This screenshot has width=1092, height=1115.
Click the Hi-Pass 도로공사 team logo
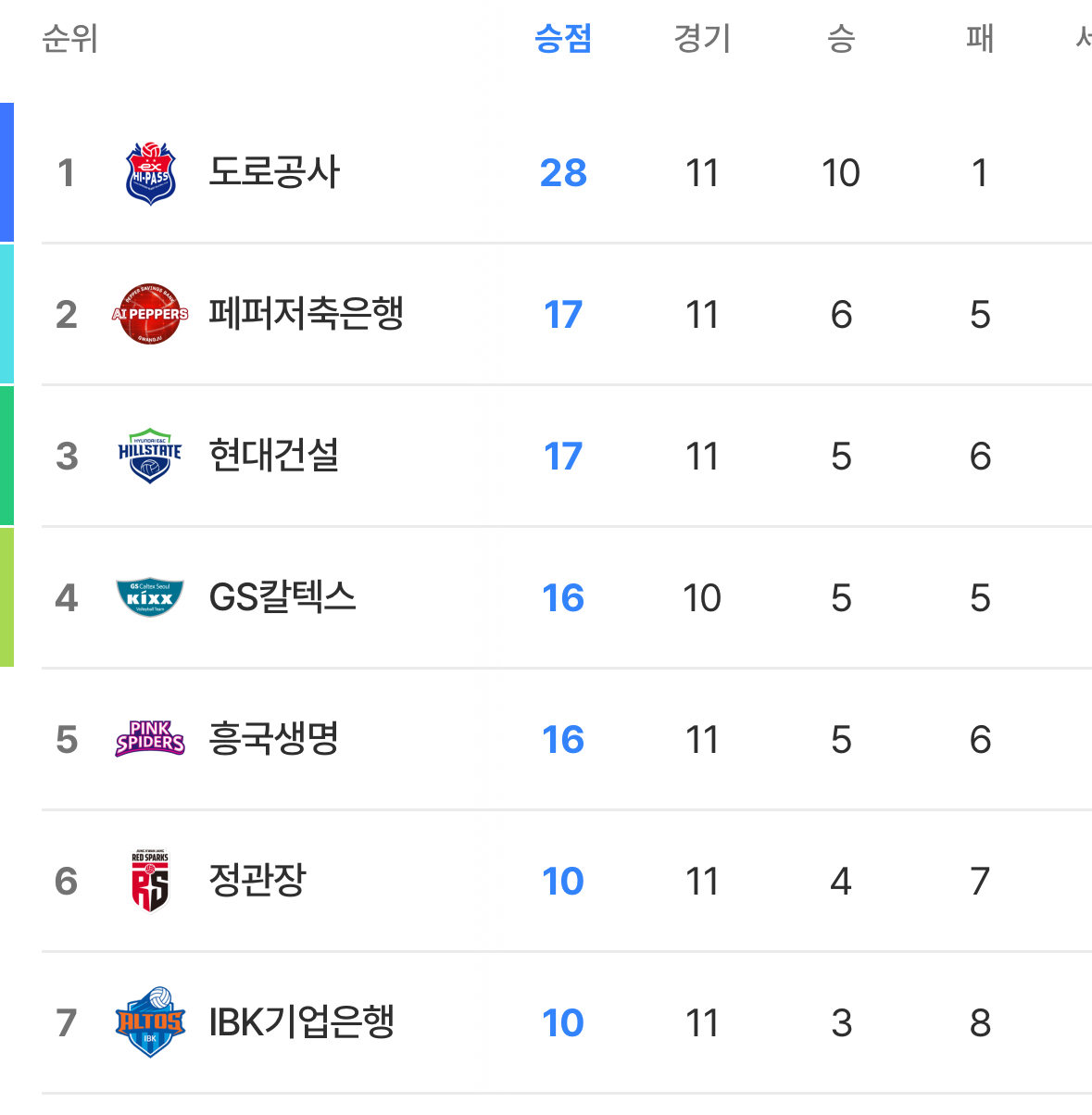tap(150, 172)
